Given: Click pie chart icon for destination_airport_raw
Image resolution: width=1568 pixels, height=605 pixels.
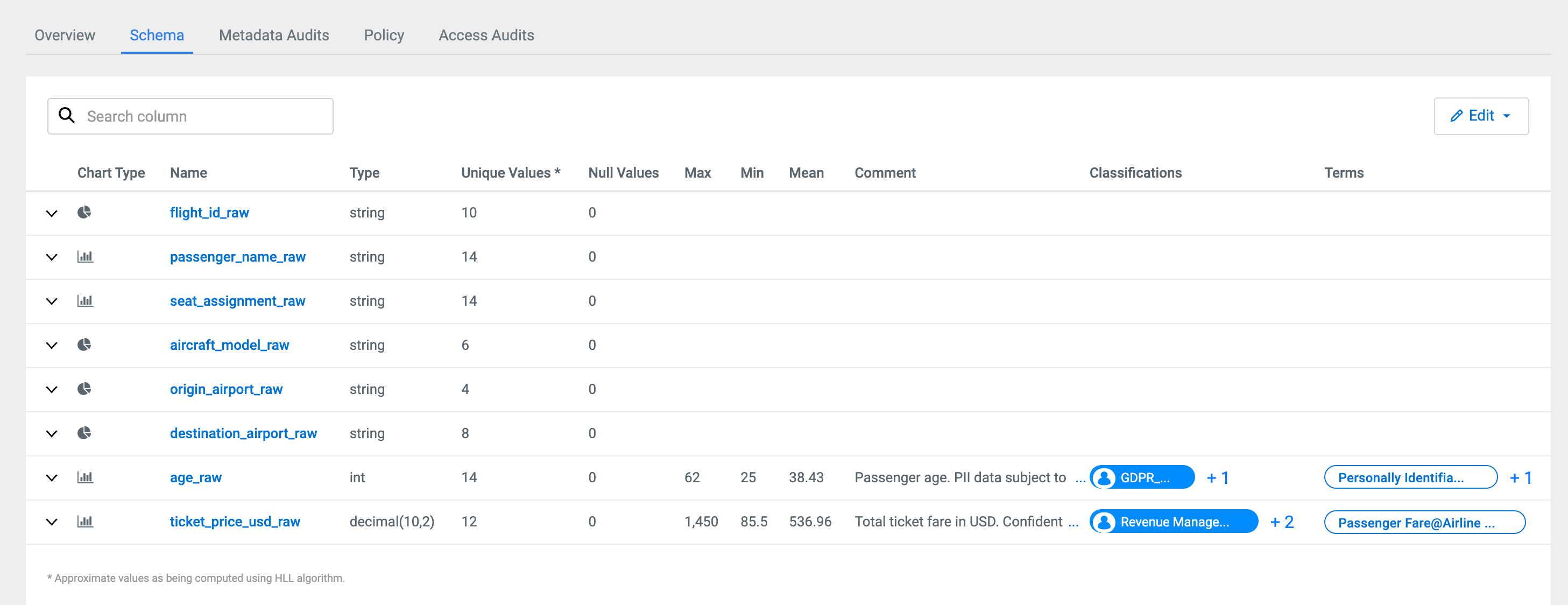Looking at the screenshot, I should (84, 433).
